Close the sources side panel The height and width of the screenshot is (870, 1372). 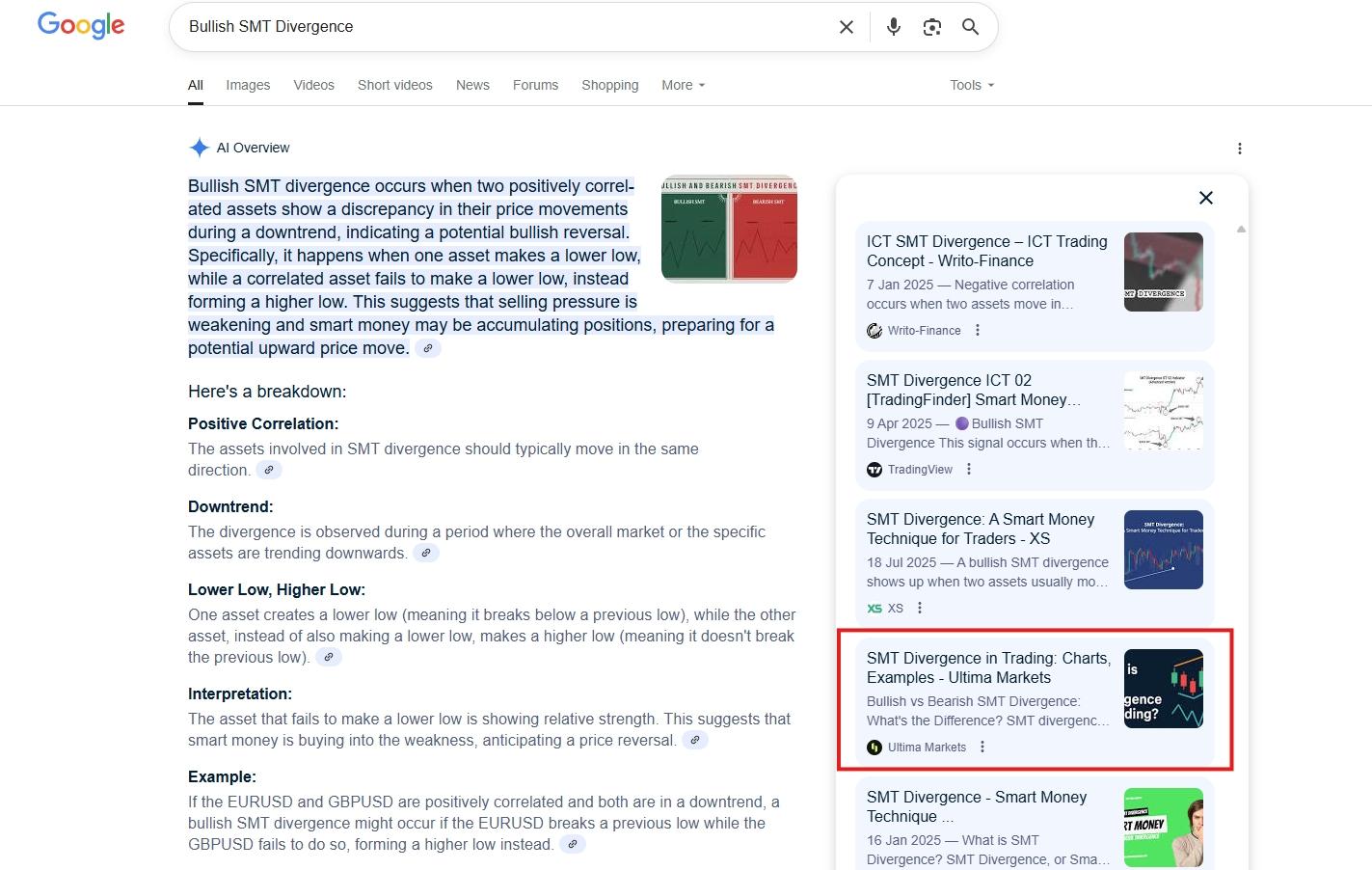[1206, 198]
